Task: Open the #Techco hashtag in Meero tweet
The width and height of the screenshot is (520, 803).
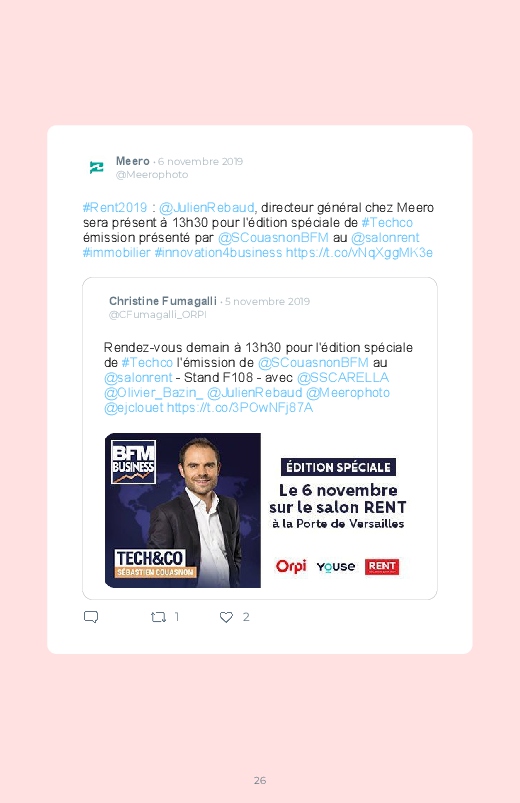Action: [387, 222]
